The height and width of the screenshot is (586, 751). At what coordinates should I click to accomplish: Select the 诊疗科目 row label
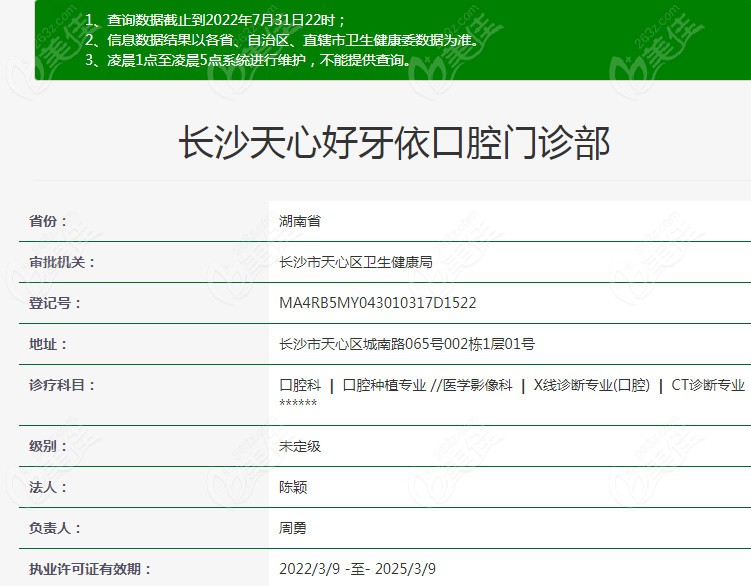[62, 385]
